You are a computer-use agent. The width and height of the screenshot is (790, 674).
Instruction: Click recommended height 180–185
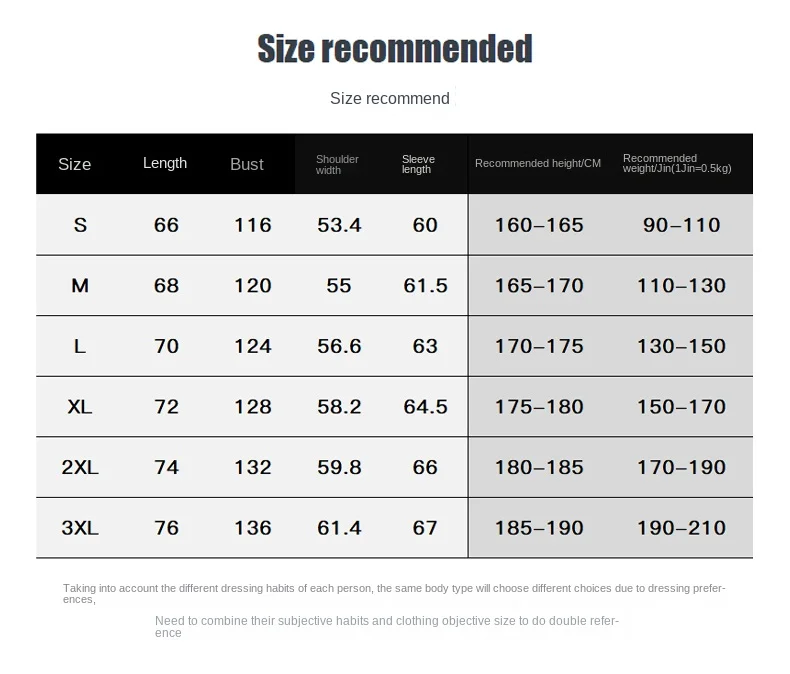coord(539,467)
